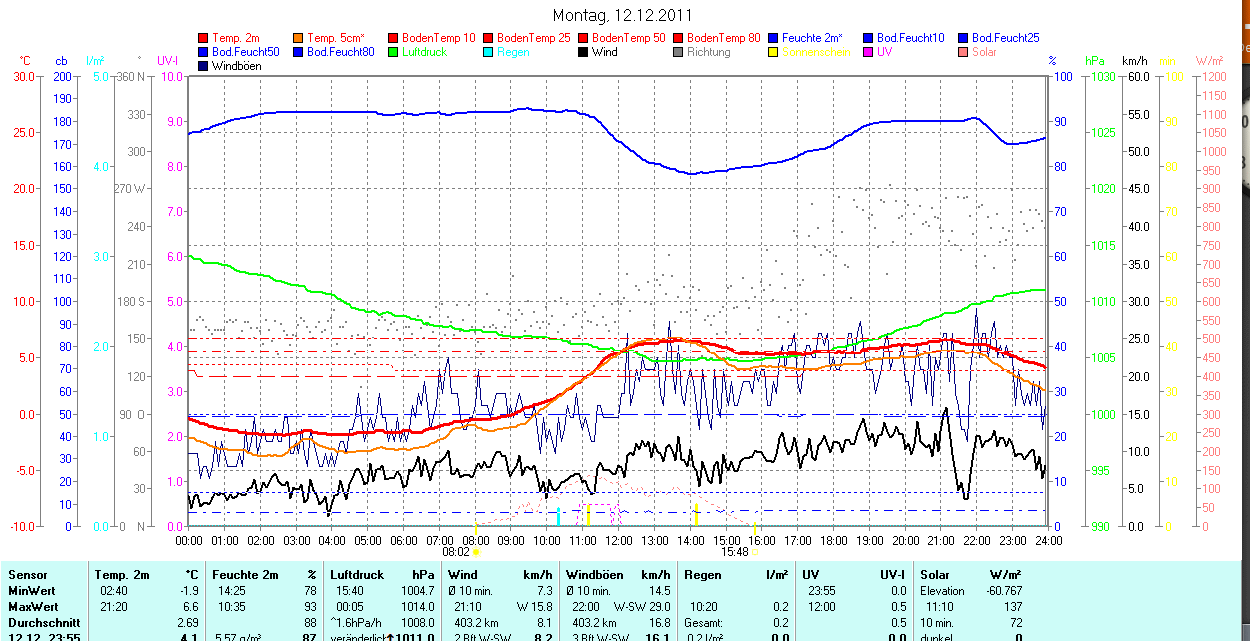
Task: Click the red Temp. 2m legend square
Action: 205,38
